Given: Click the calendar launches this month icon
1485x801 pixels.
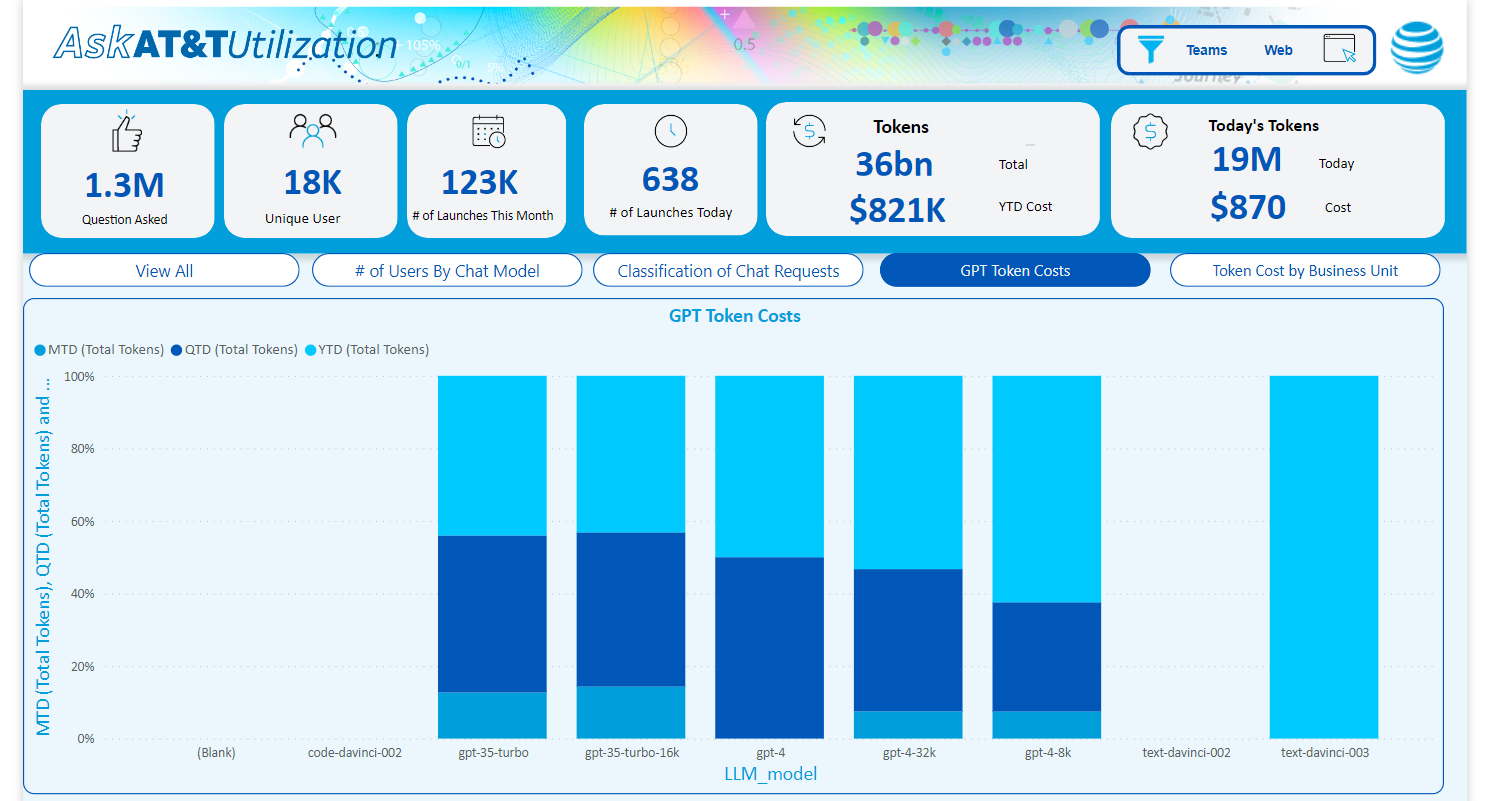Looking at the screenshot, I should pos(488,131).
